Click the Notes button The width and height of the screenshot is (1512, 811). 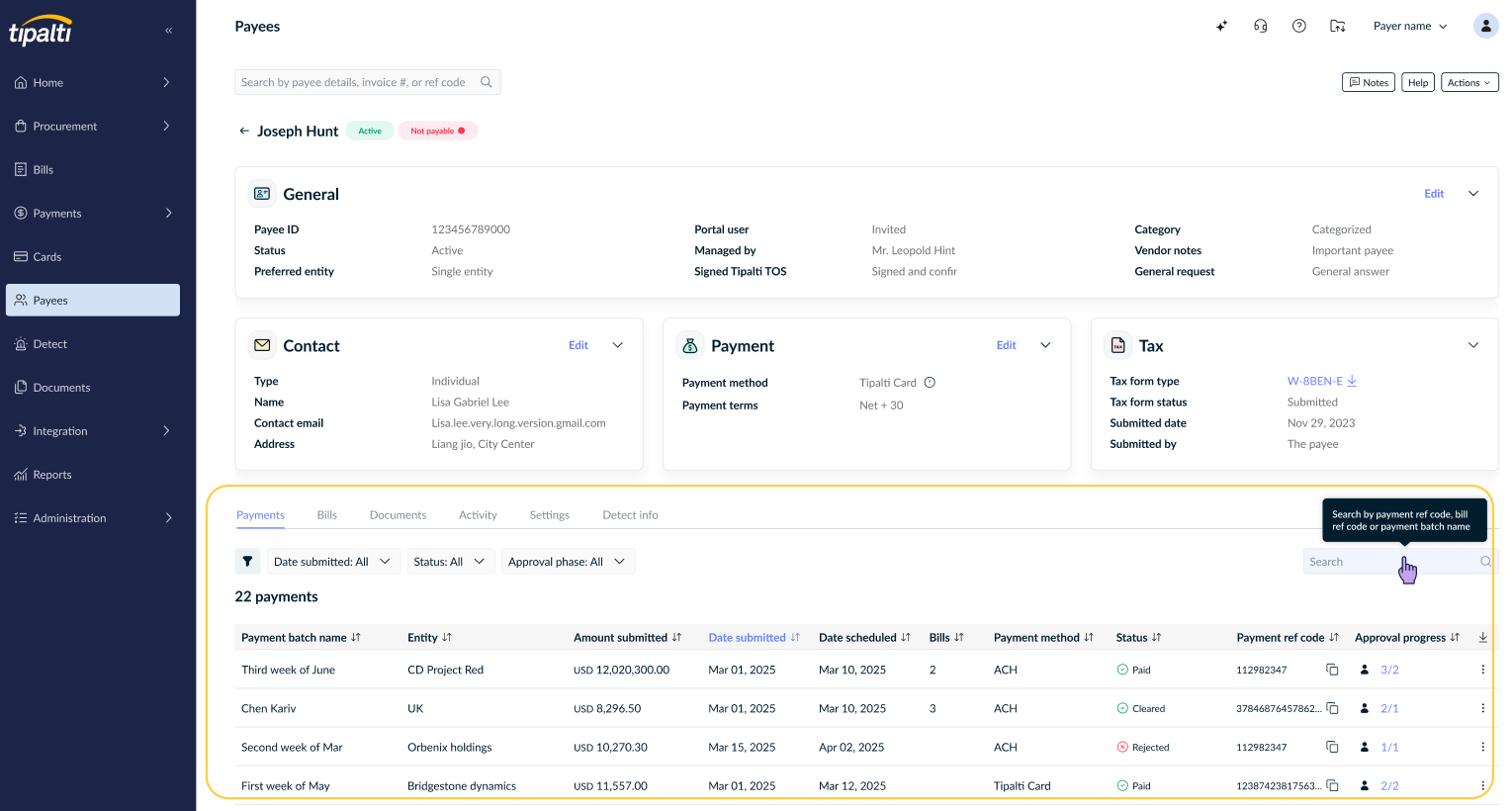[1368, 82]
